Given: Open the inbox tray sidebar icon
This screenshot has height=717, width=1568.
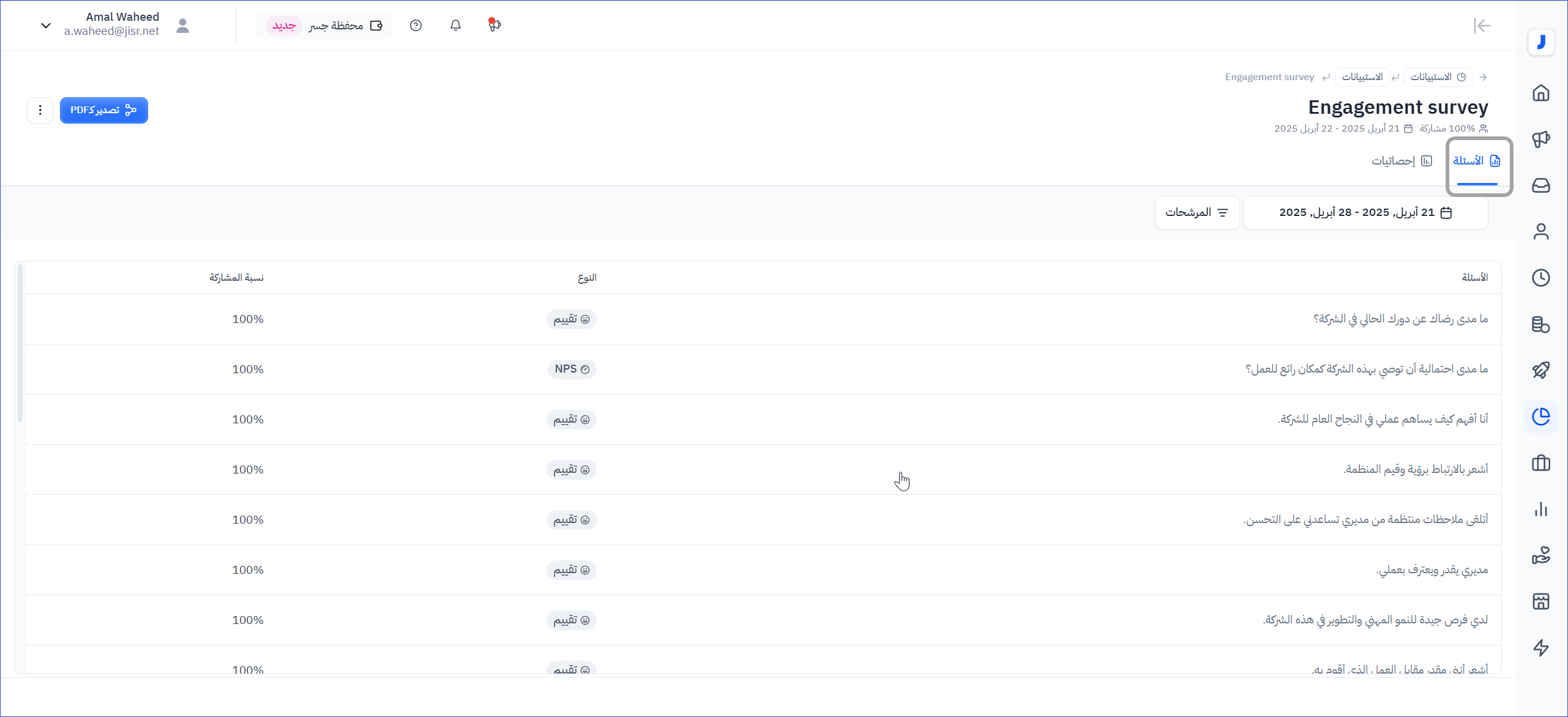Looking at the screenshot, I should point(1540,185).
